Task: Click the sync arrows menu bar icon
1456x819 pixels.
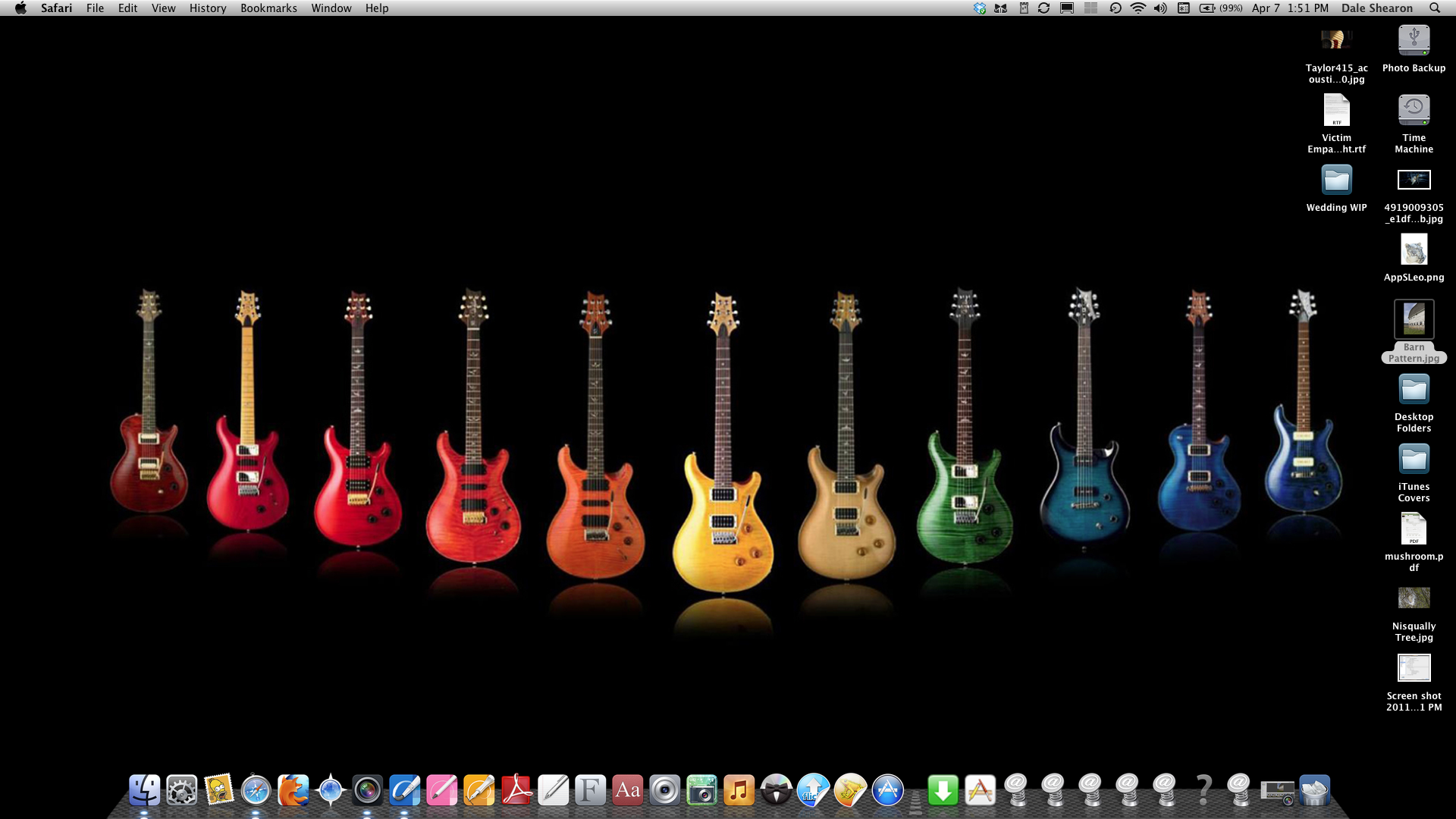Action: coord(1044,8)
